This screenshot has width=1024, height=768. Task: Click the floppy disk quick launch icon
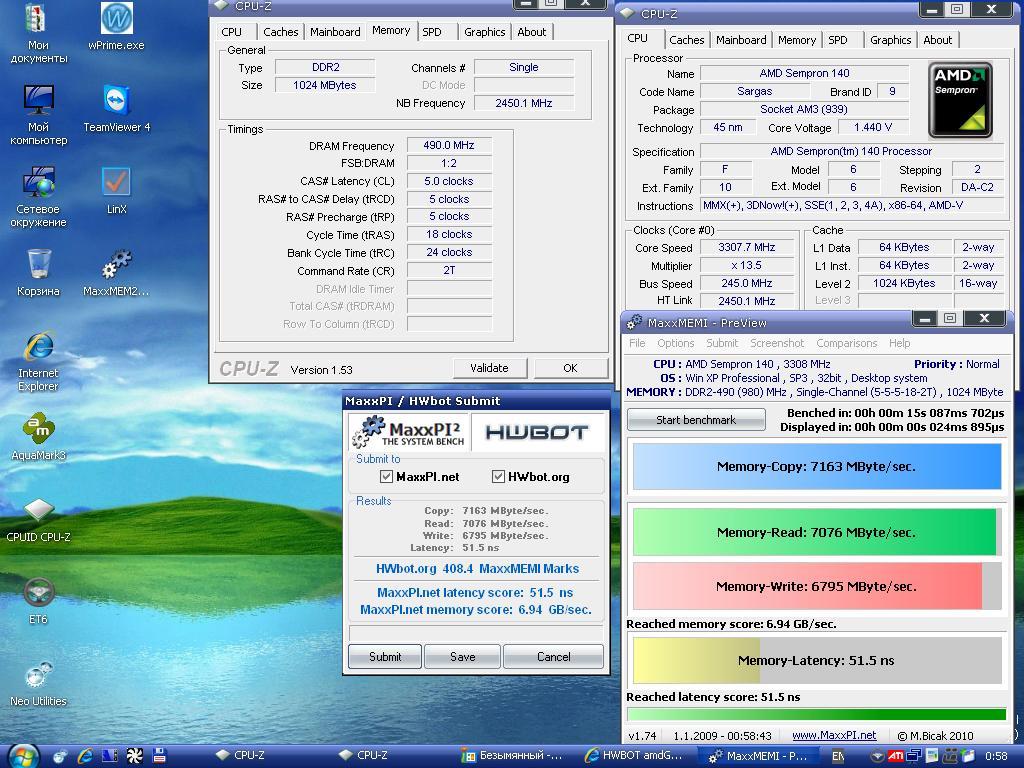click(159, 756)
